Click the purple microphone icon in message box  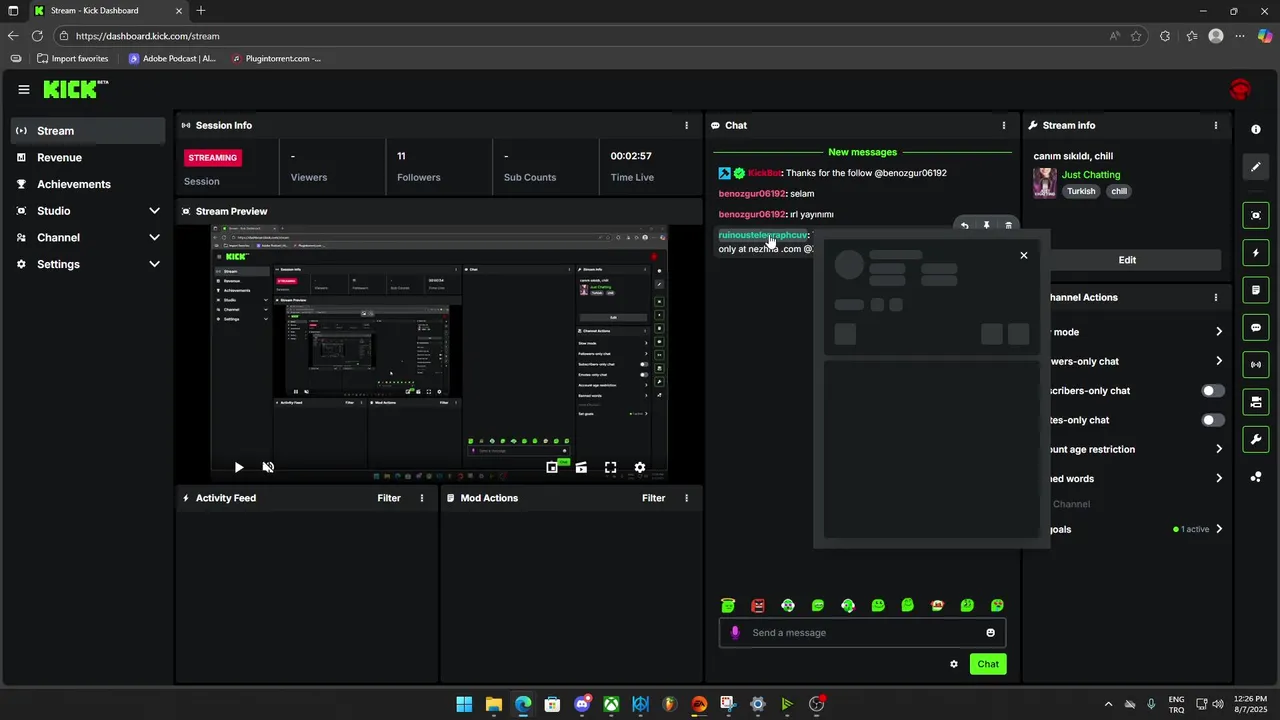(735, 633)
